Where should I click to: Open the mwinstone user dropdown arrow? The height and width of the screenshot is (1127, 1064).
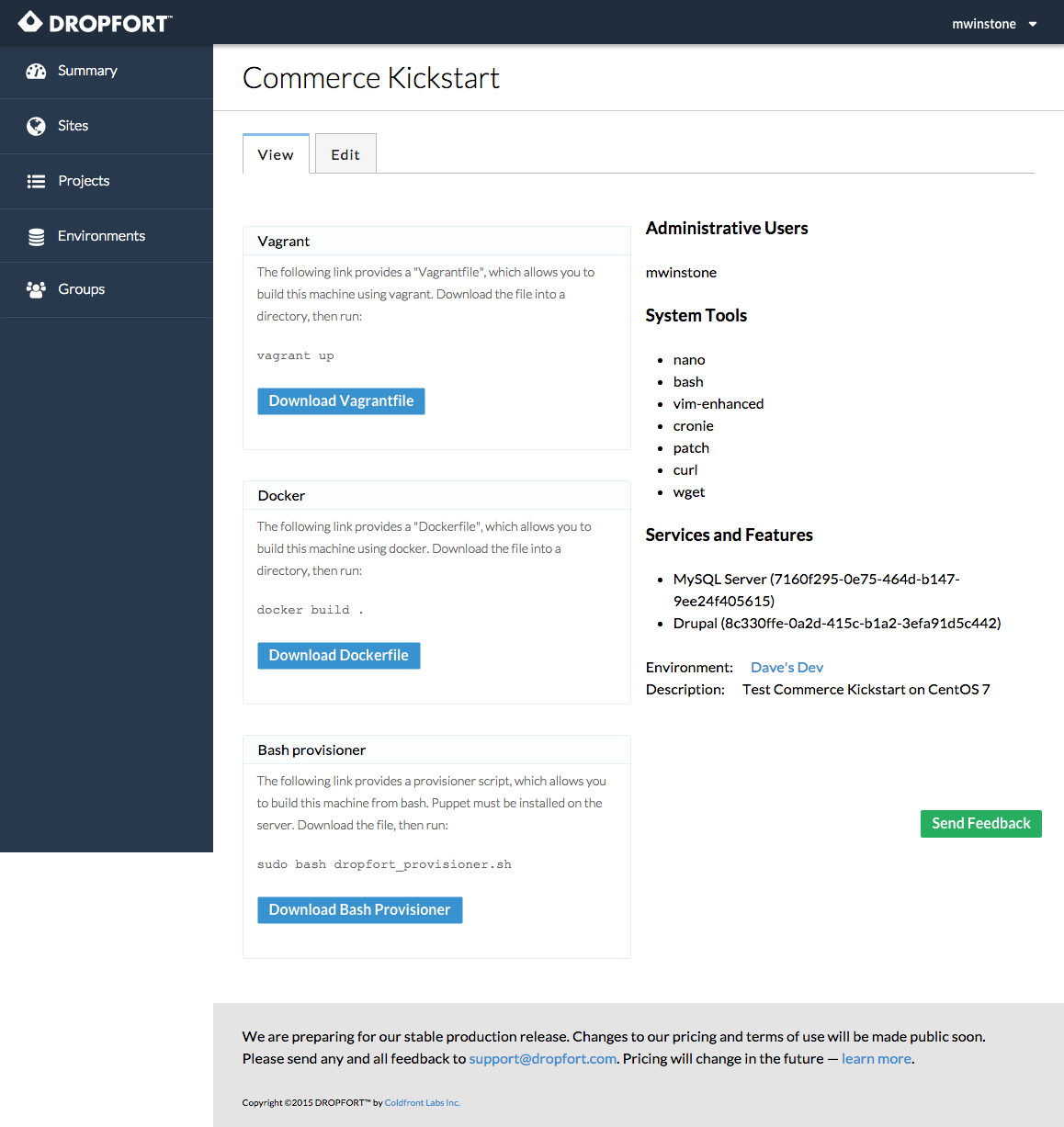tap(1033, 25)
